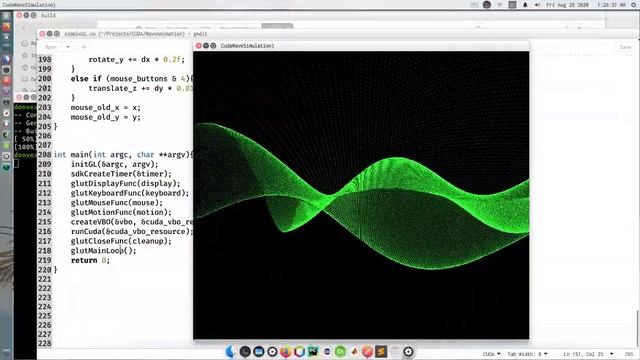Launch Qt Creator from the dock
This screenshot has width=640, height=360.
[340, 351]
